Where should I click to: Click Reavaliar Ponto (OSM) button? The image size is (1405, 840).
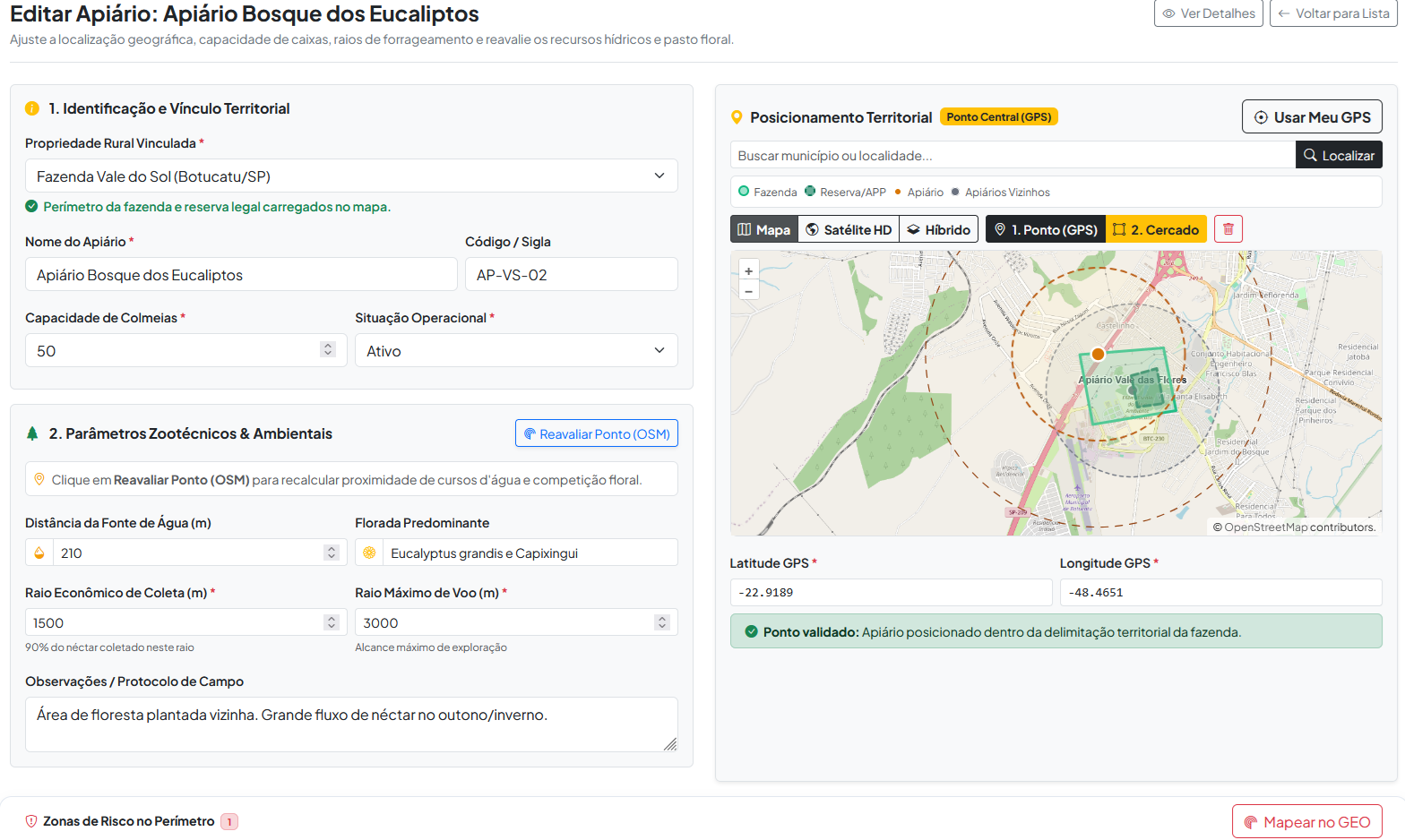click(x=597, y=433)
